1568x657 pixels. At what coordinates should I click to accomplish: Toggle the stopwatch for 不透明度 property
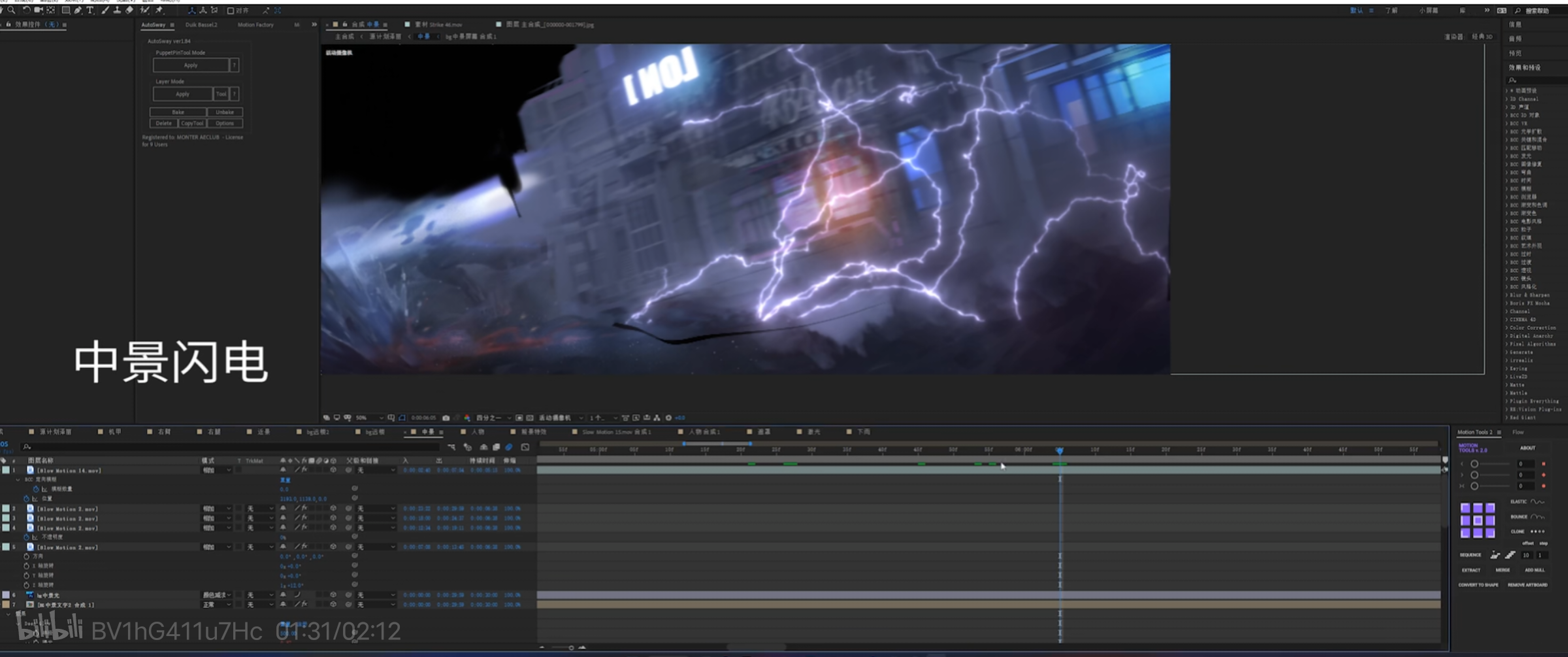click(x=27, y=537)
